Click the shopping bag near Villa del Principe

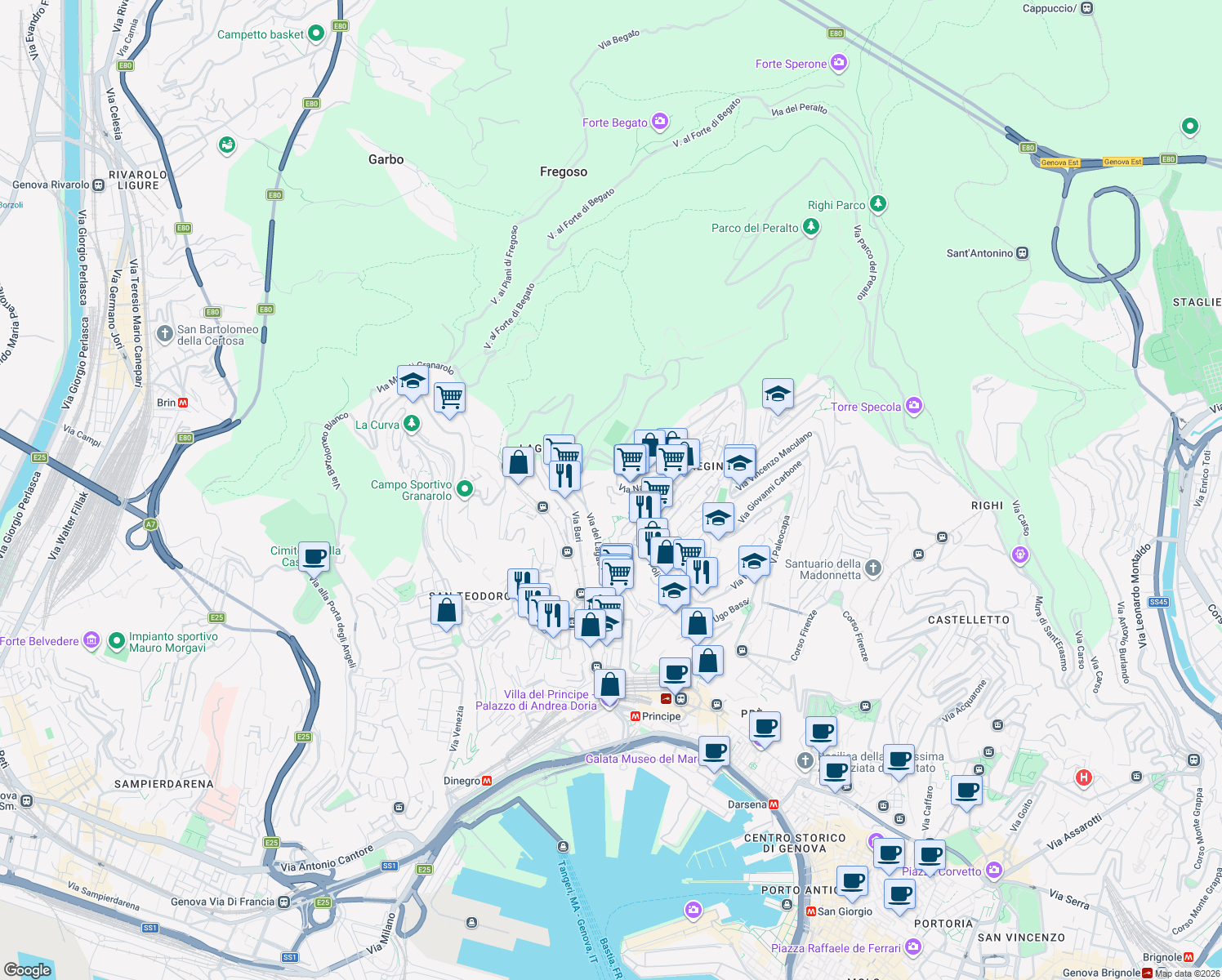pos(609,684)
